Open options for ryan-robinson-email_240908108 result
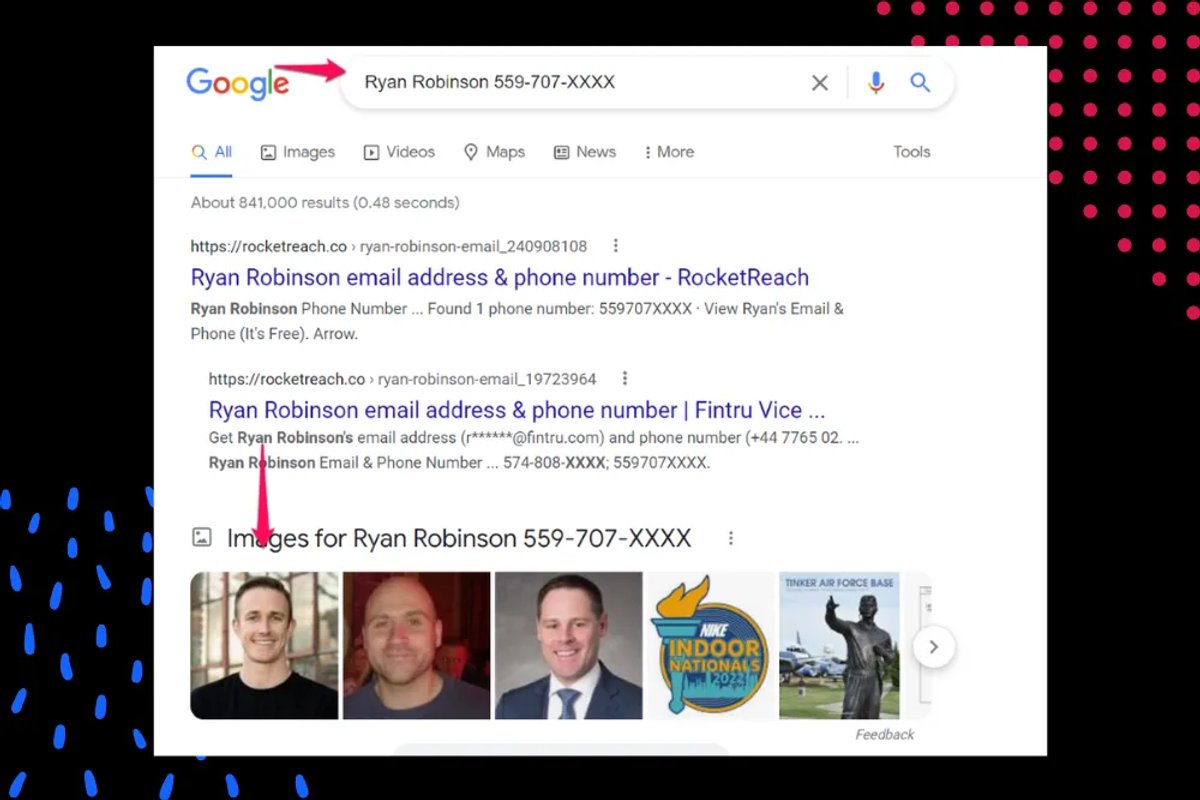This screenshot has height=800, width=1200. click(616, 246)
